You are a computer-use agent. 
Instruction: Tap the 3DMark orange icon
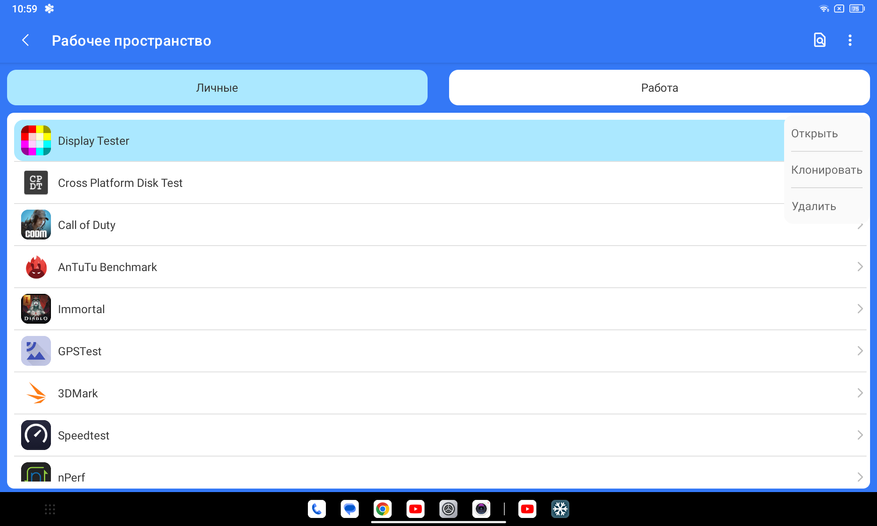click(36, 393)
